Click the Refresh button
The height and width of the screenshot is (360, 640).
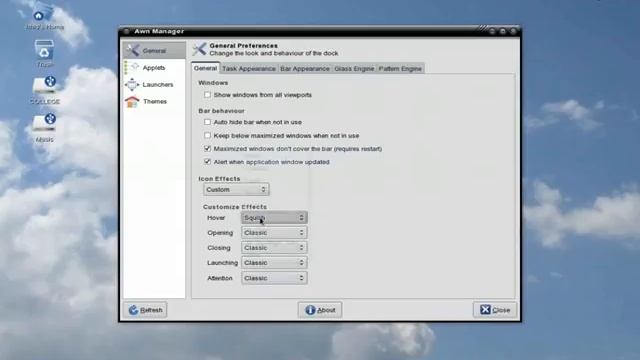(x=145, y=310)
